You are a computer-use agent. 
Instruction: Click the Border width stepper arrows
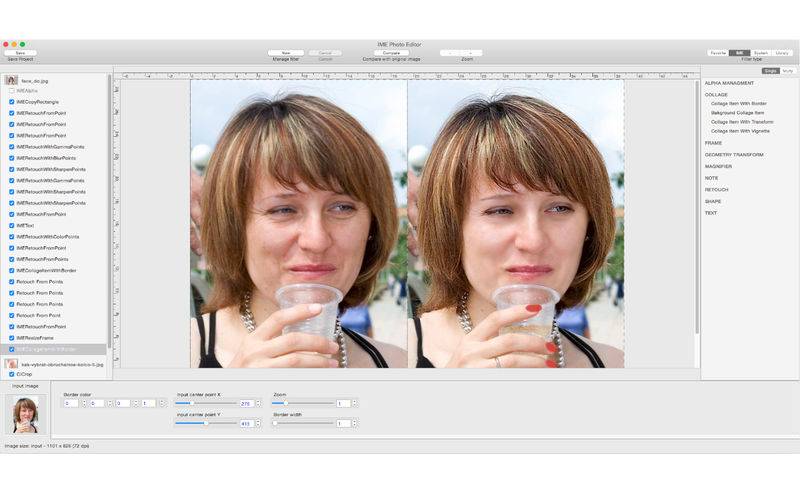[355, 423]
